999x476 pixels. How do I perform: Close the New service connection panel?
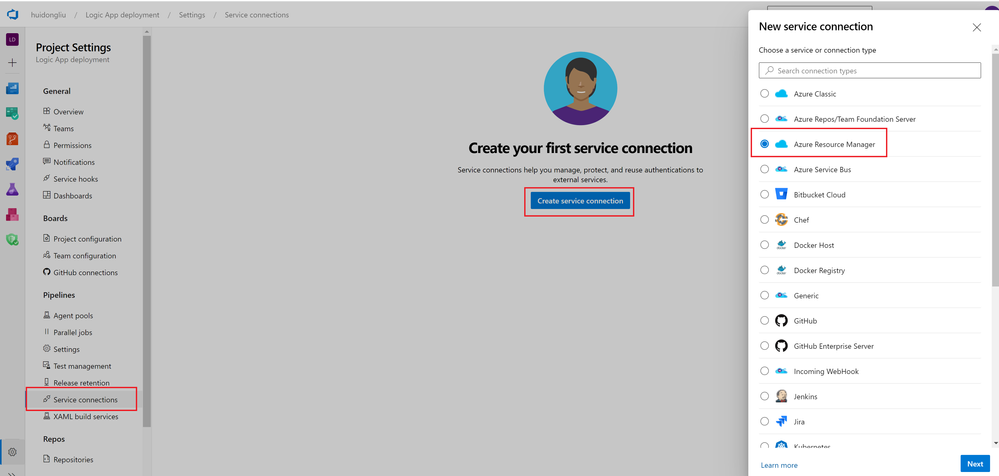click(x=977, y=27)
